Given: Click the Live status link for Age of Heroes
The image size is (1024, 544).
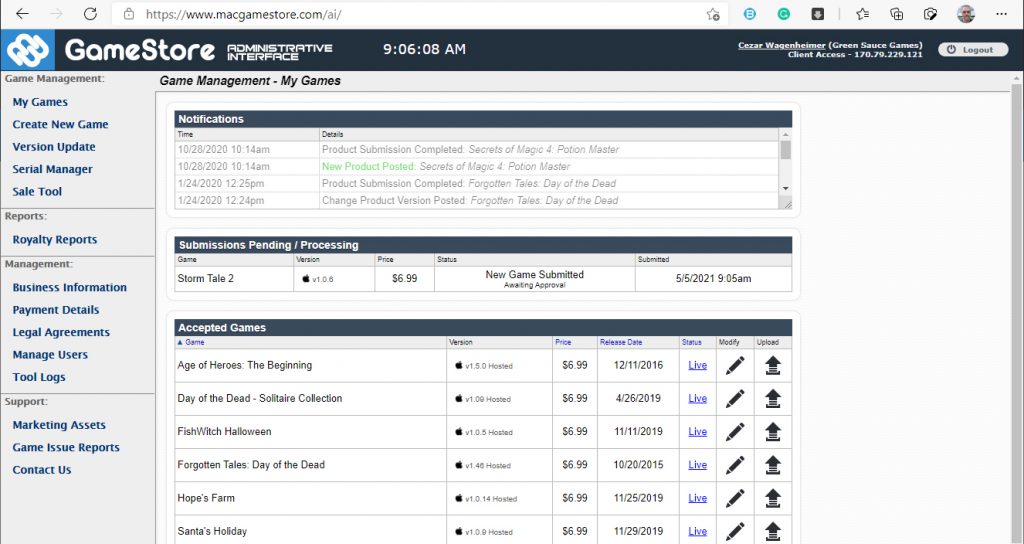Looking at the screenshot, I should pyautogui.click(x=697, y=366).
